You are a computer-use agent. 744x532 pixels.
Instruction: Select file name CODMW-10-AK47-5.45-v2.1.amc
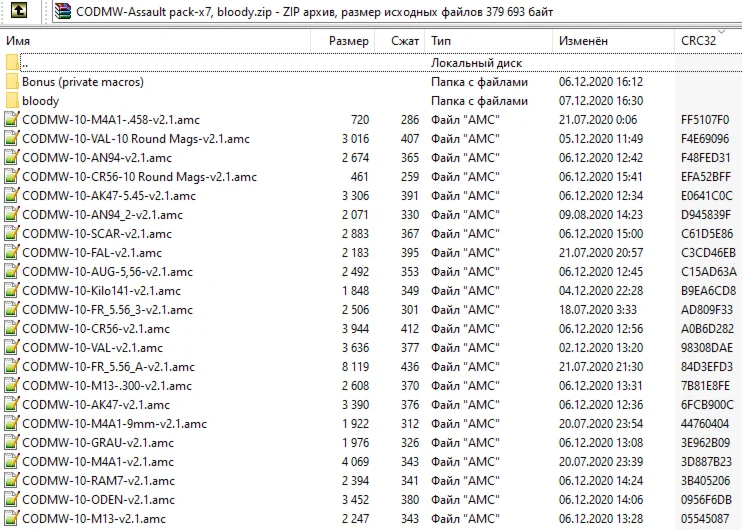click(109, 196)
